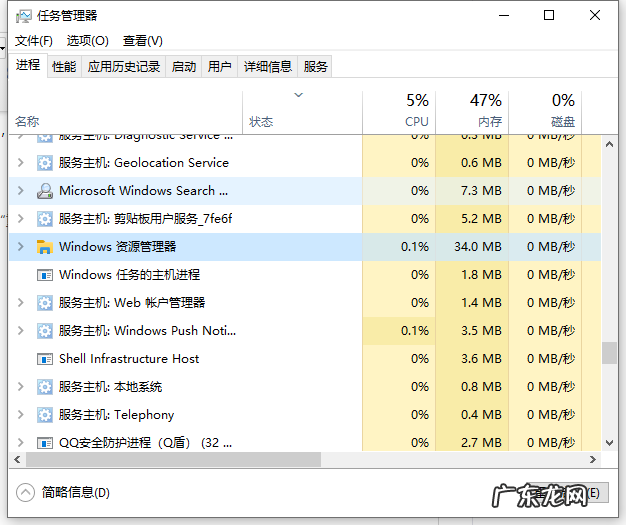The image size is (626, 525).
Task: Collapse details with 简略信息 arrow icon
Action: (x=26, y=493)
